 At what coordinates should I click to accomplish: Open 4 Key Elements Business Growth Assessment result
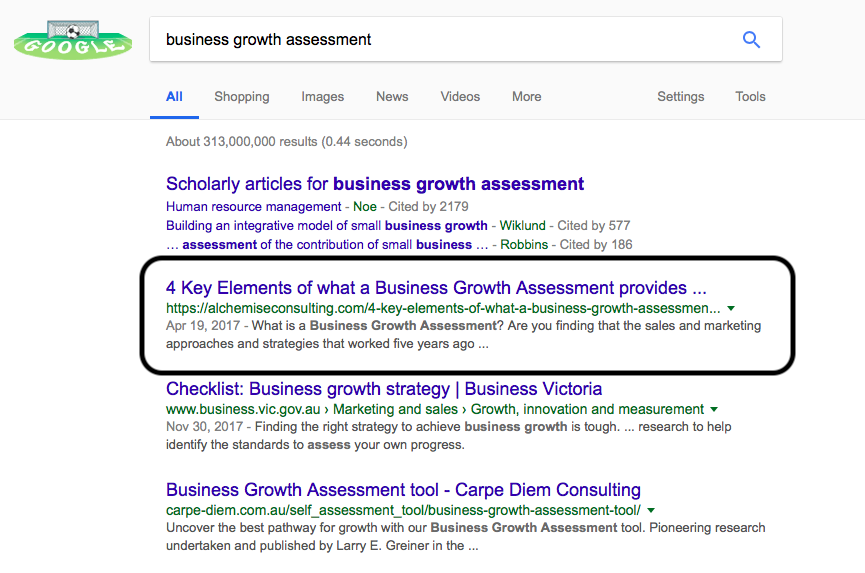[436, 288]
